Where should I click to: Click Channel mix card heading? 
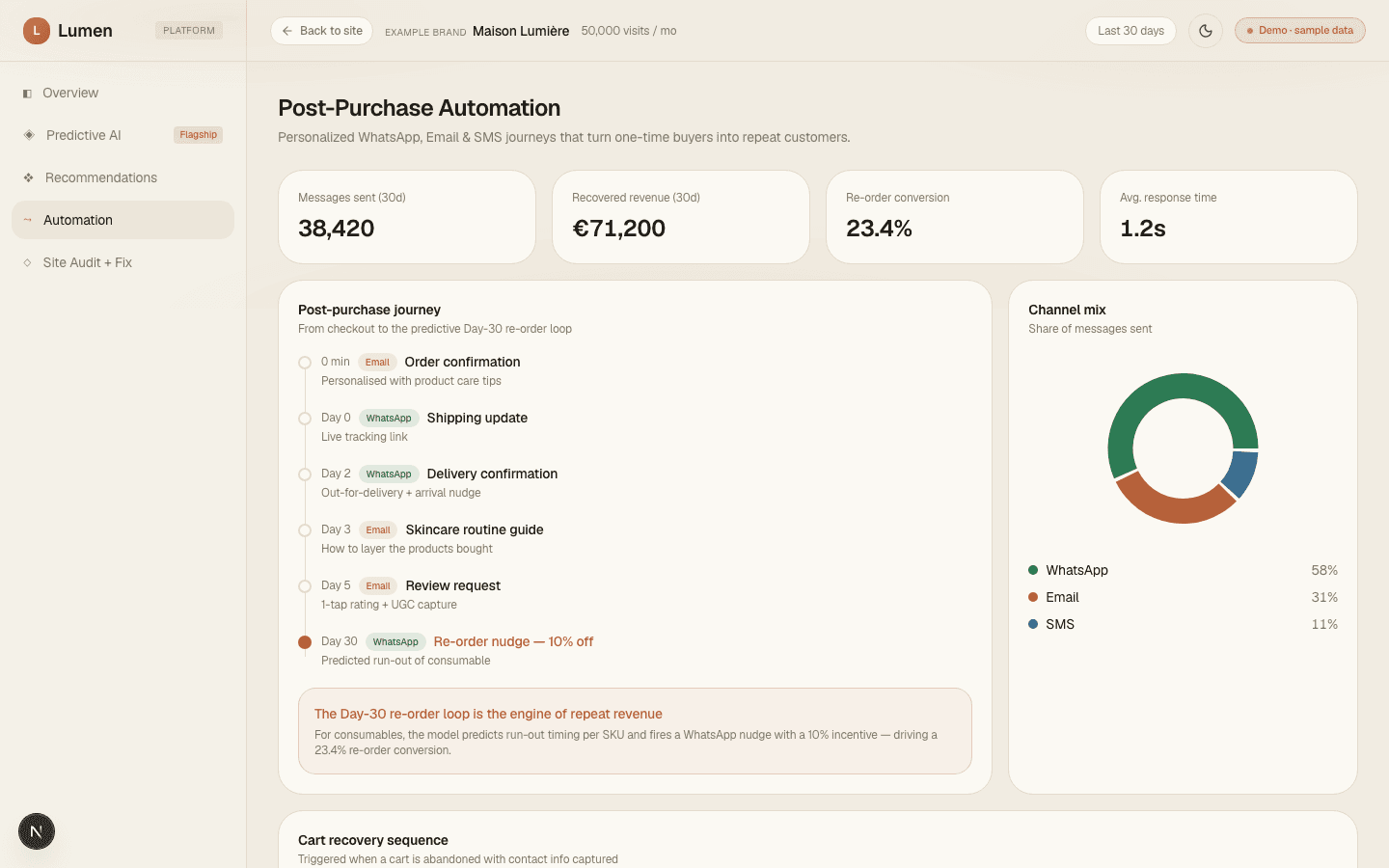pos(1067,310)
